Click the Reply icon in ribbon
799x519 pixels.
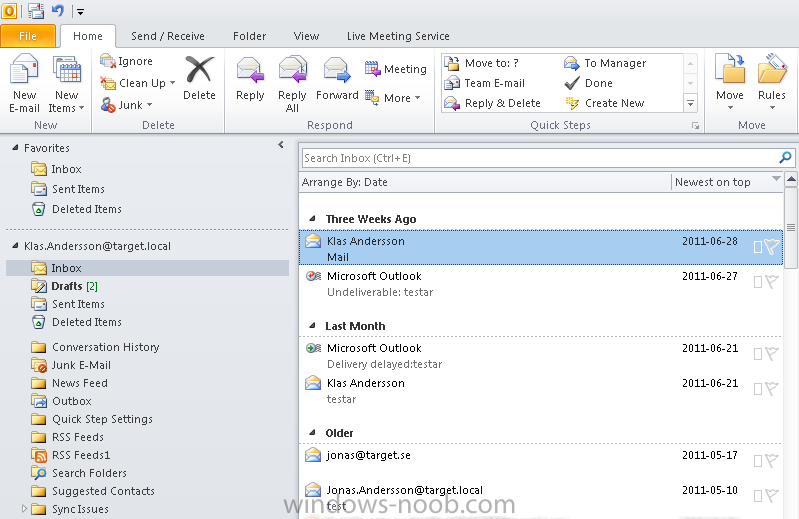(x=250, y=70)
